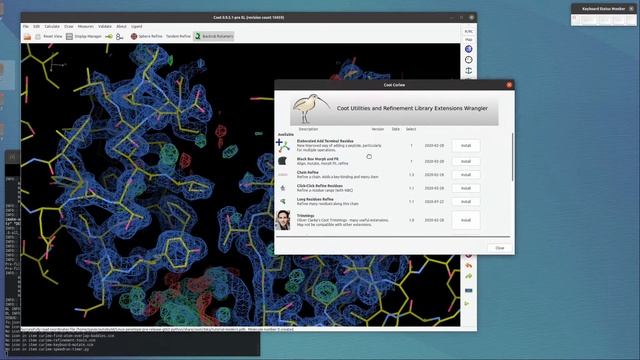Install Black Box Morph and Fit extension

(466, 161)
